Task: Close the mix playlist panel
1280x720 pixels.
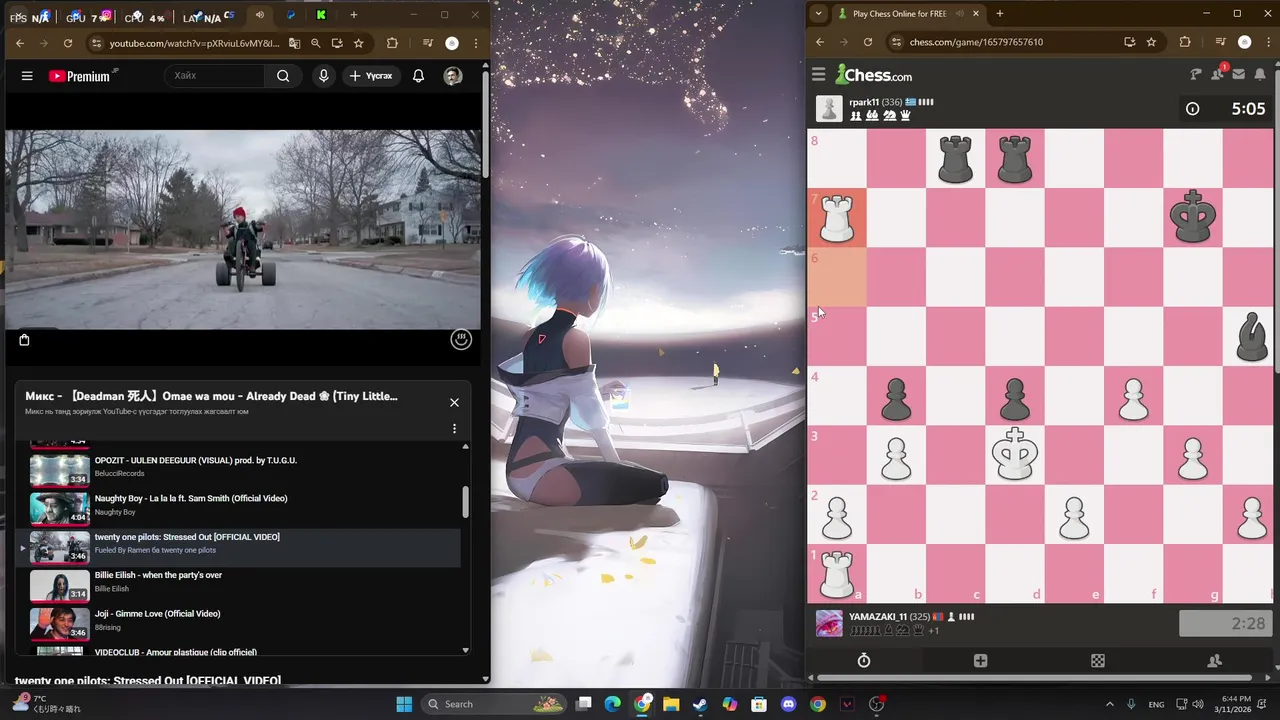Action: (454, 402)
